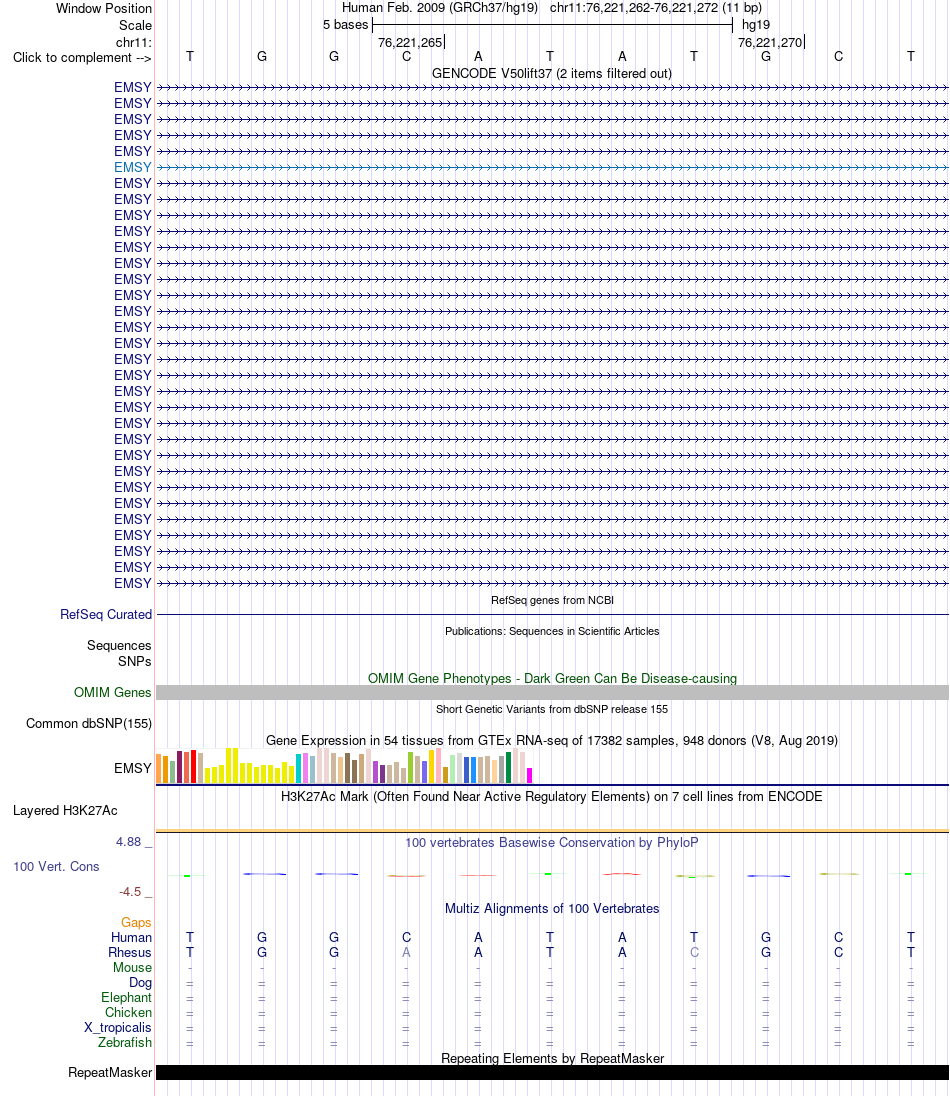Select the Human alignment row label
This screenshot has height=1096, width=950.
[x=131, y=937]
